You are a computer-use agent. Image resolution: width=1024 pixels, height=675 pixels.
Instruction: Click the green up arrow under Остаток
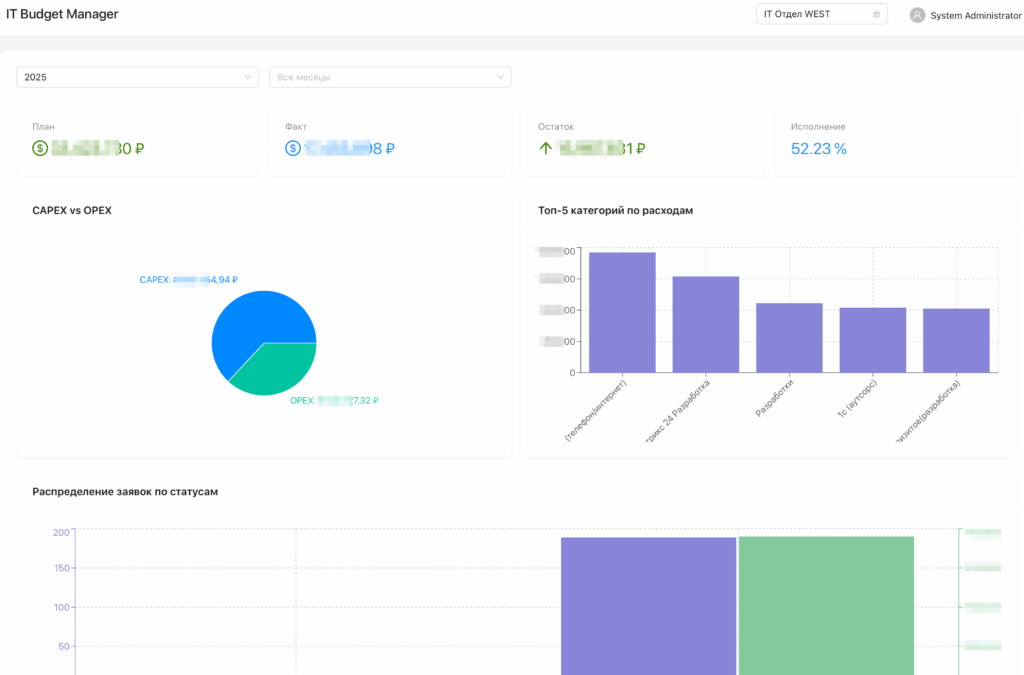pos(545,148)
